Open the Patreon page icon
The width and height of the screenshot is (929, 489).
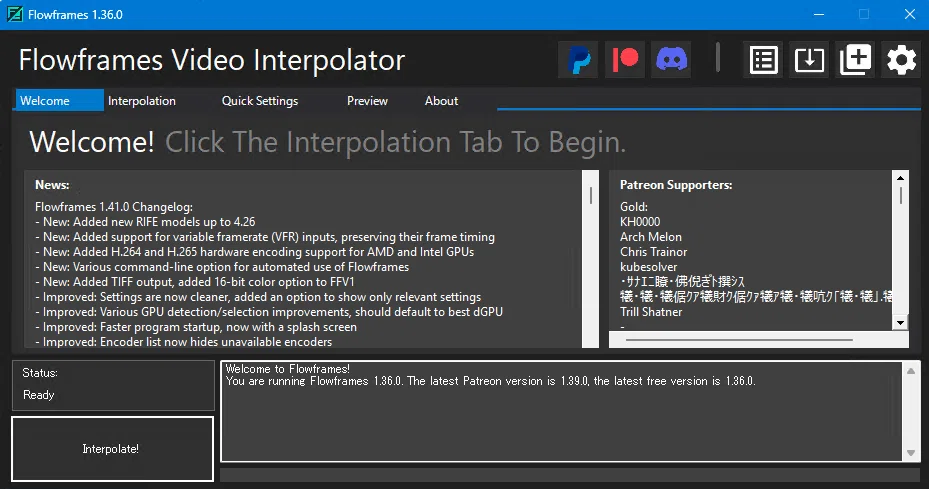coord(625,60)
